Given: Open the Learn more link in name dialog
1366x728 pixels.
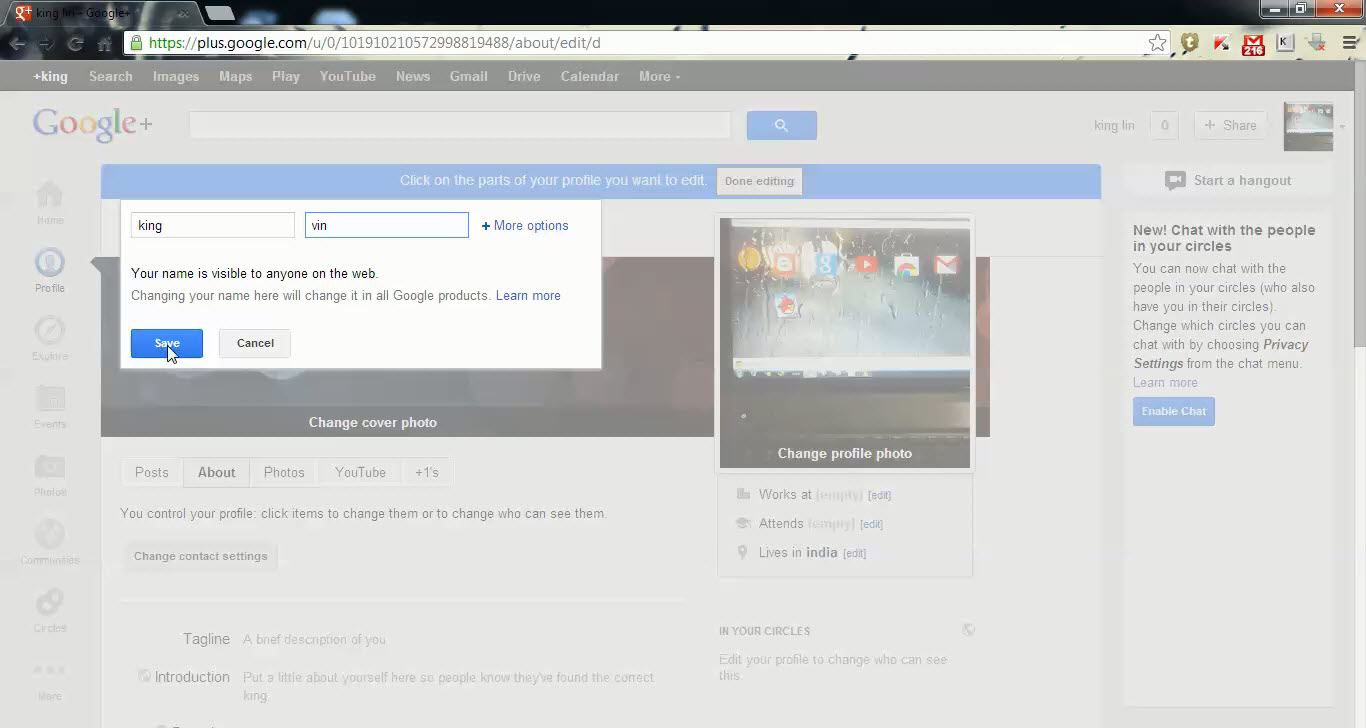Looking at the screenshot, I should [528, 295].
